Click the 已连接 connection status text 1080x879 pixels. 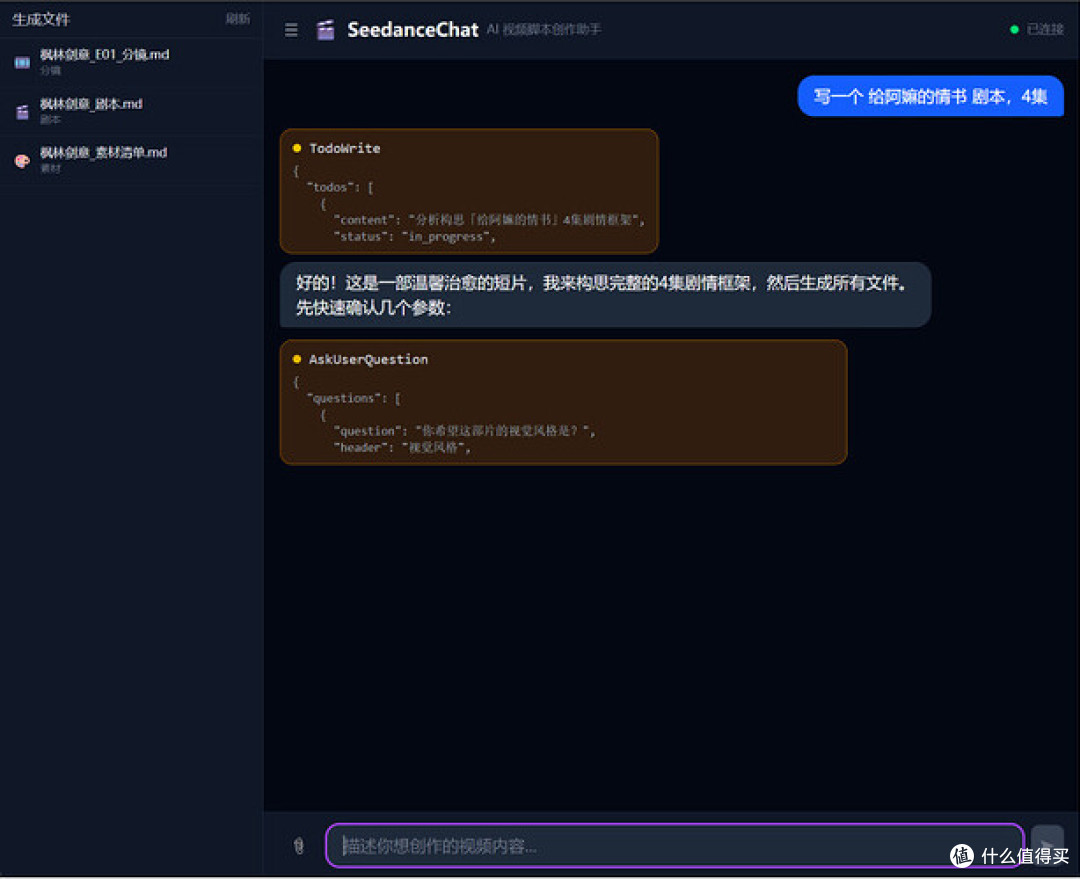(x=1045, y=30)
